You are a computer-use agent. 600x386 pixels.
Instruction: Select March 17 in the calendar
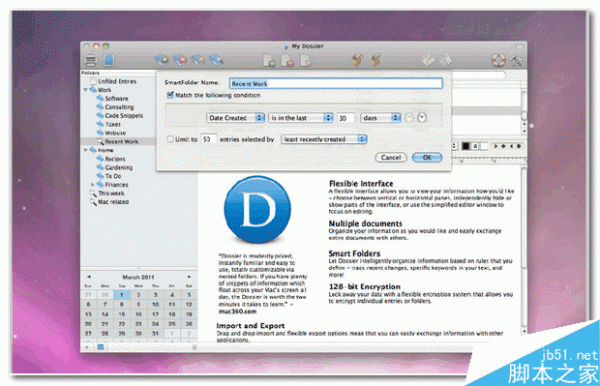[x=155, y=314]
